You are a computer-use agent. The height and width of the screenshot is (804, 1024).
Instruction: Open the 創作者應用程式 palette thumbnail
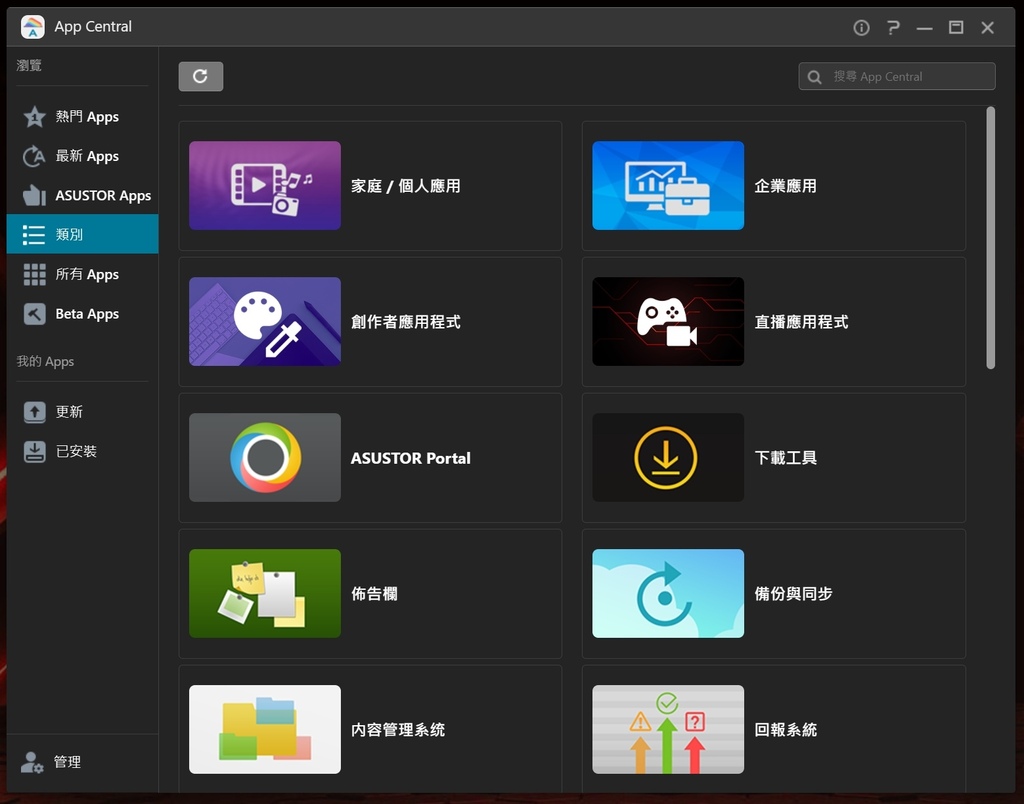coord(264,321)
